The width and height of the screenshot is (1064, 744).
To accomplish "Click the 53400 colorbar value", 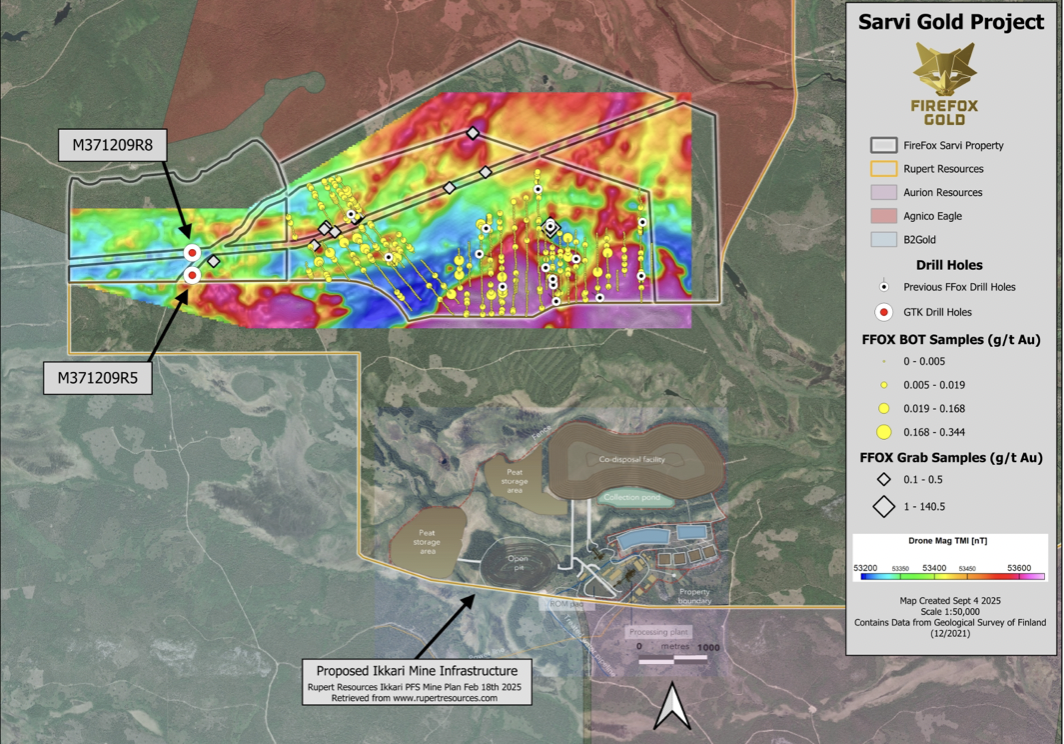I will pyautogui.click(x=934, y=568).
